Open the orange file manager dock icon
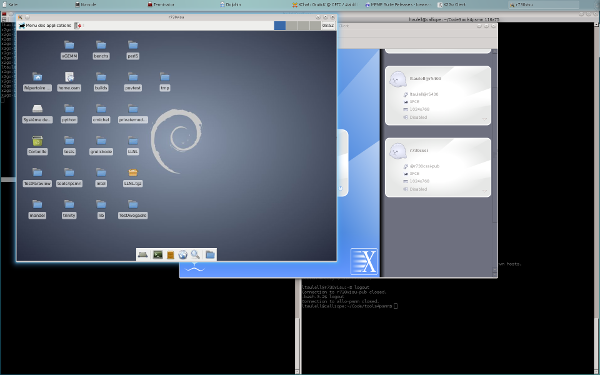The width and height of the screenshot is (600, 375). point(171,255)
